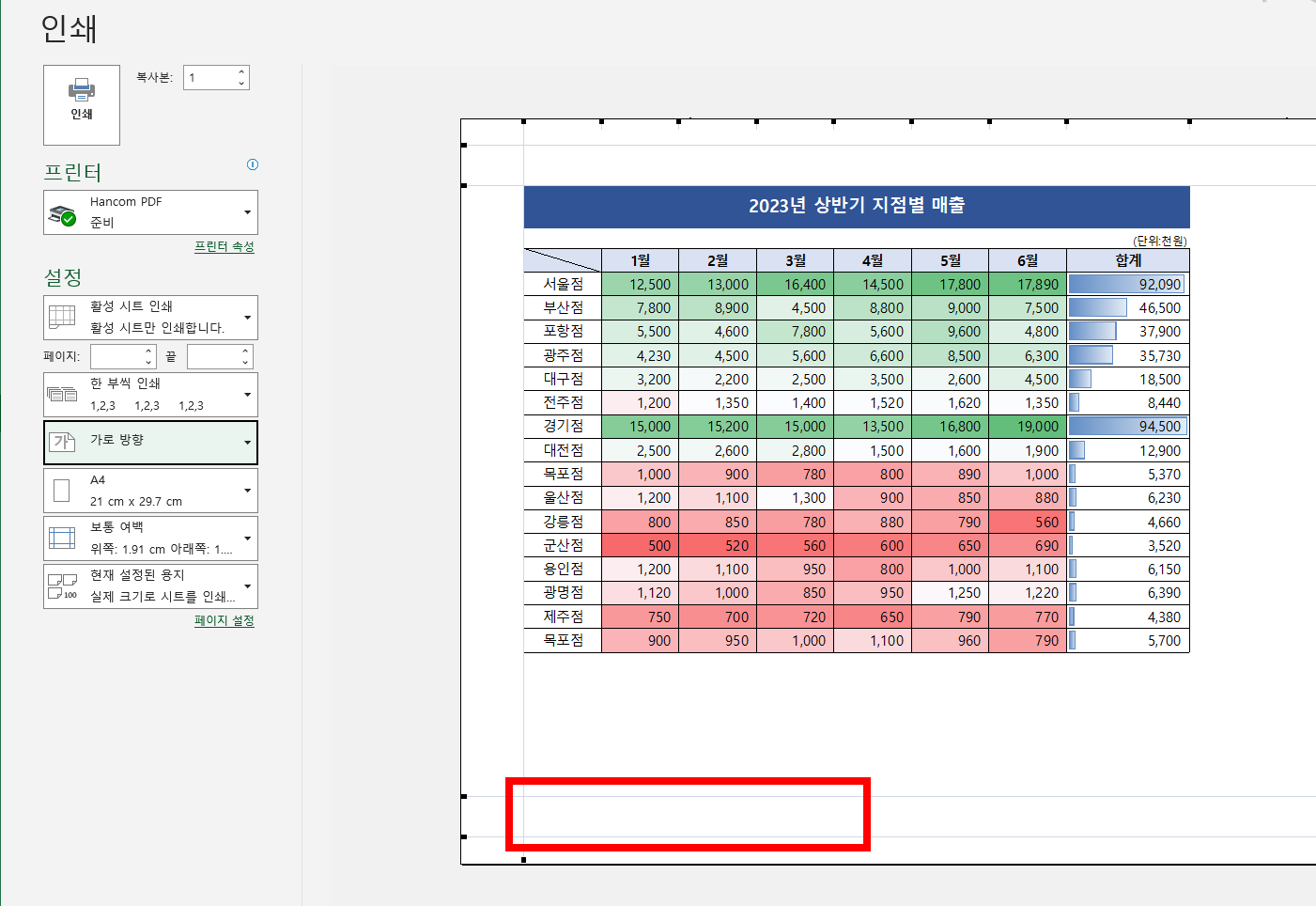This screenshot has width=1316, height=906.
Task: Open the 한 부씩 인쇄 collation dropdown
Action: (150, 395)
